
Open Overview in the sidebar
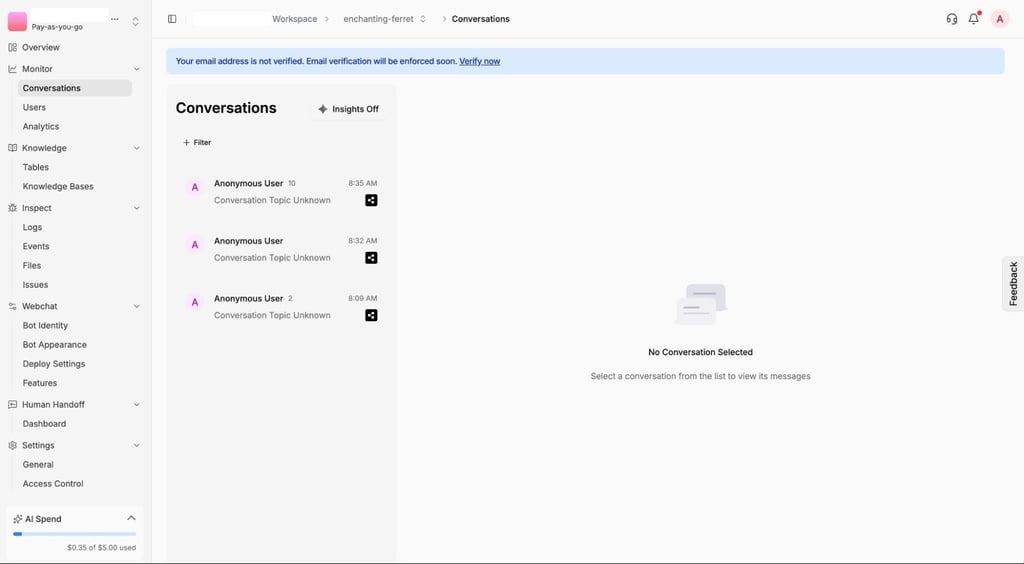click(x=40, y=48)
